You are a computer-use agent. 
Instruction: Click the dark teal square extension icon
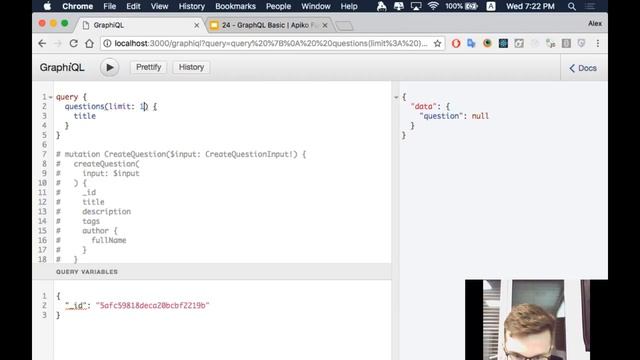tap(503, 43)
